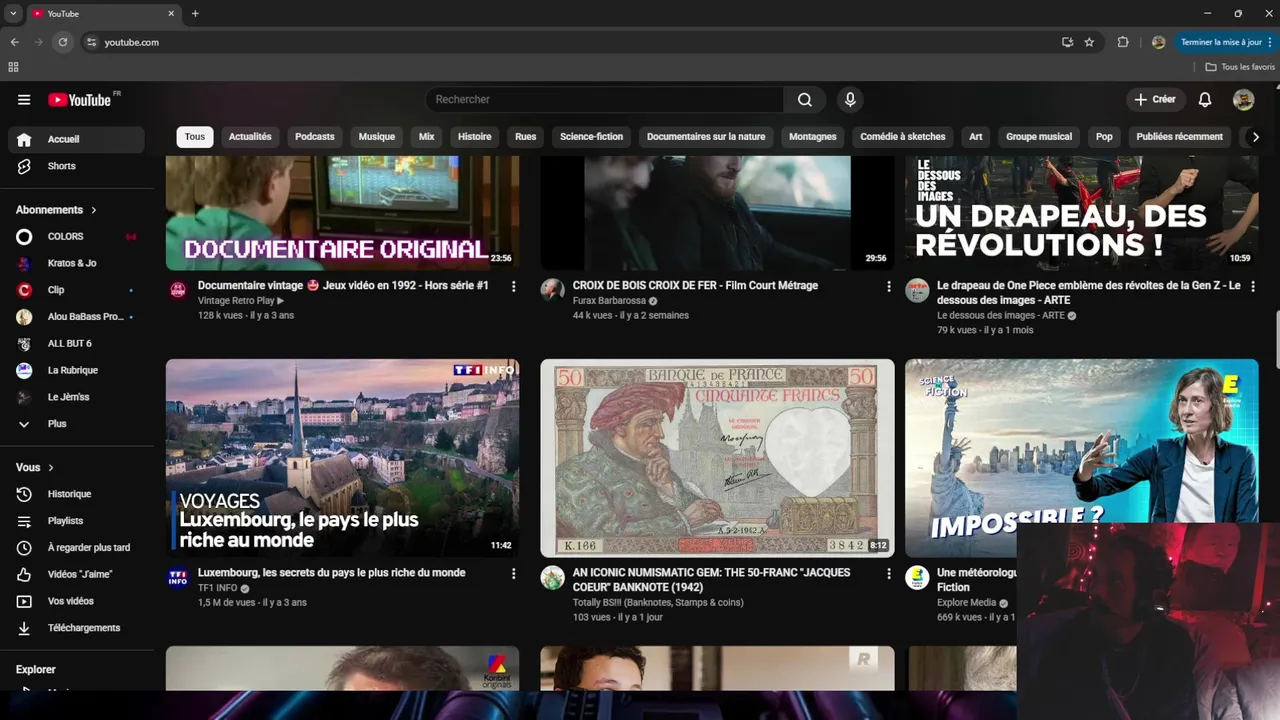1280x720 pixels.
Task: Open options for CROIX DE BOIS video
Action: 889,287
